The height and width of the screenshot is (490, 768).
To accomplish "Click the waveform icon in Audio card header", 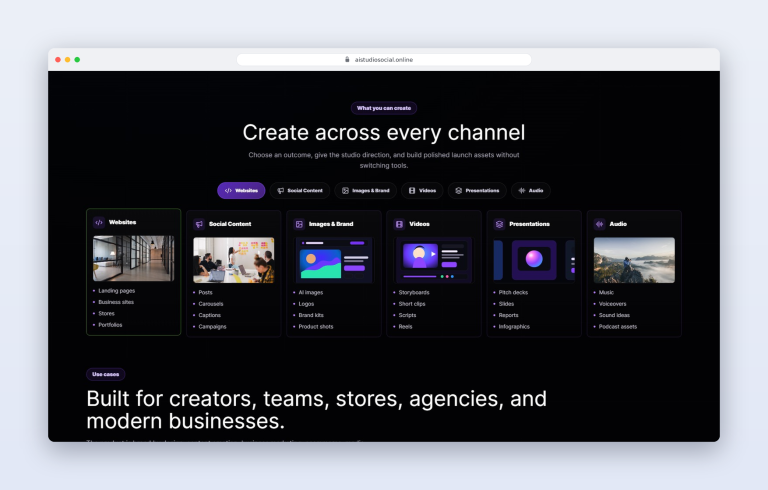I will pyautogui.click(x=600, y=224).
